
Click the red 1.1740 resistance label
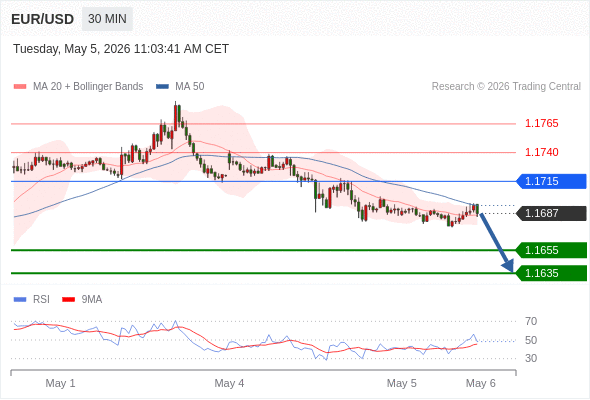542,152
